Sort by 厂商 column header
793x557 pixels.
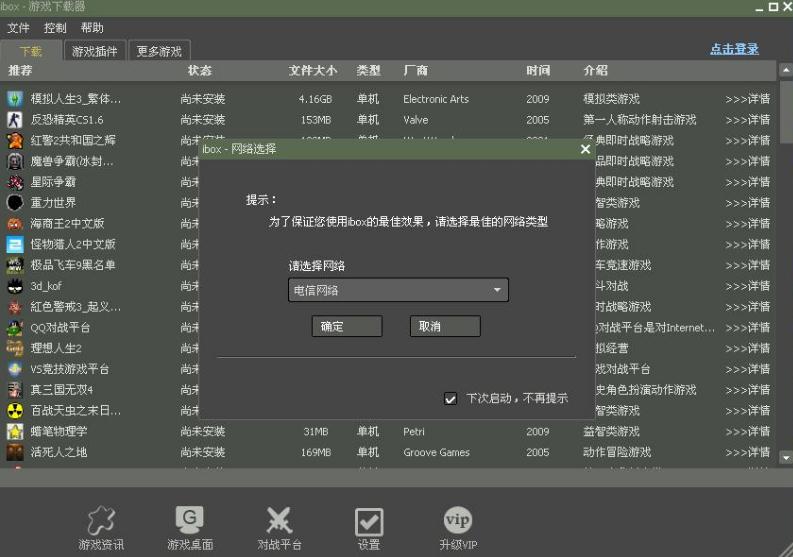(x=415, y=70)
